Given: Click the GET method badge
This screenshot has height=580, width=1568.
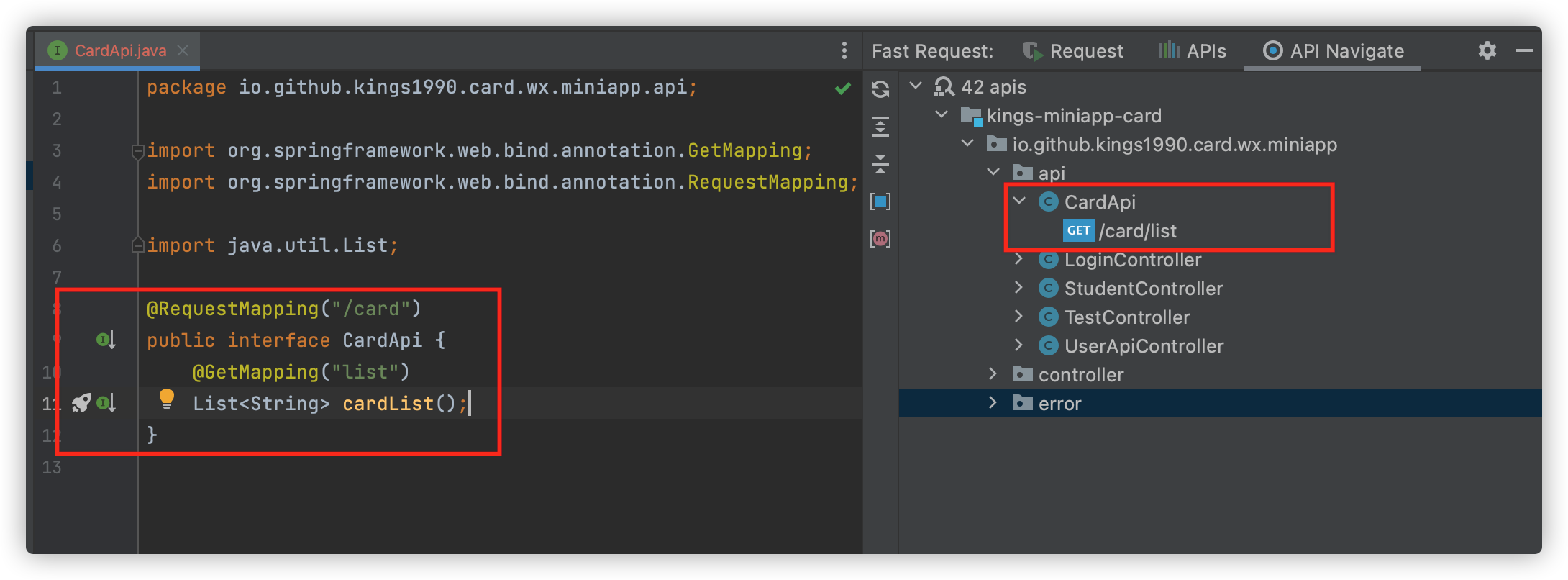Looking at the screenshot, I should point(1078,231).
